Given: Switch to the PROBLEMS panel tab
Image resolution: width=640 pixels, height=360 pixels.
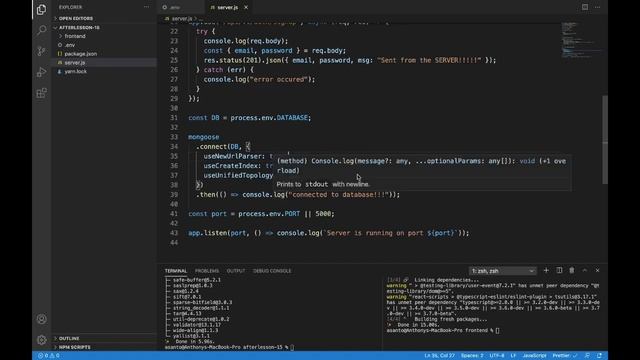Looking at the screenshot, I should [x=207, y=271].
